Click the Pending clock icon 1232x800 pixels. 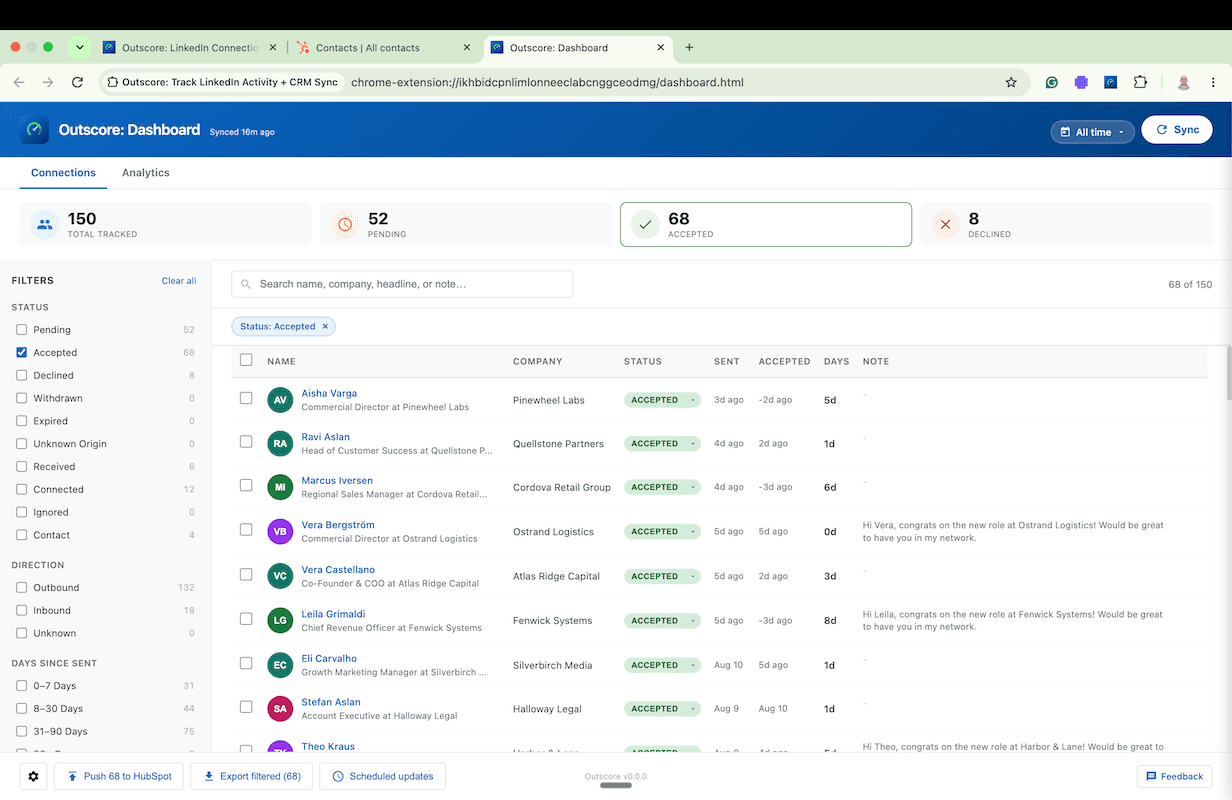tap(345, 225)
